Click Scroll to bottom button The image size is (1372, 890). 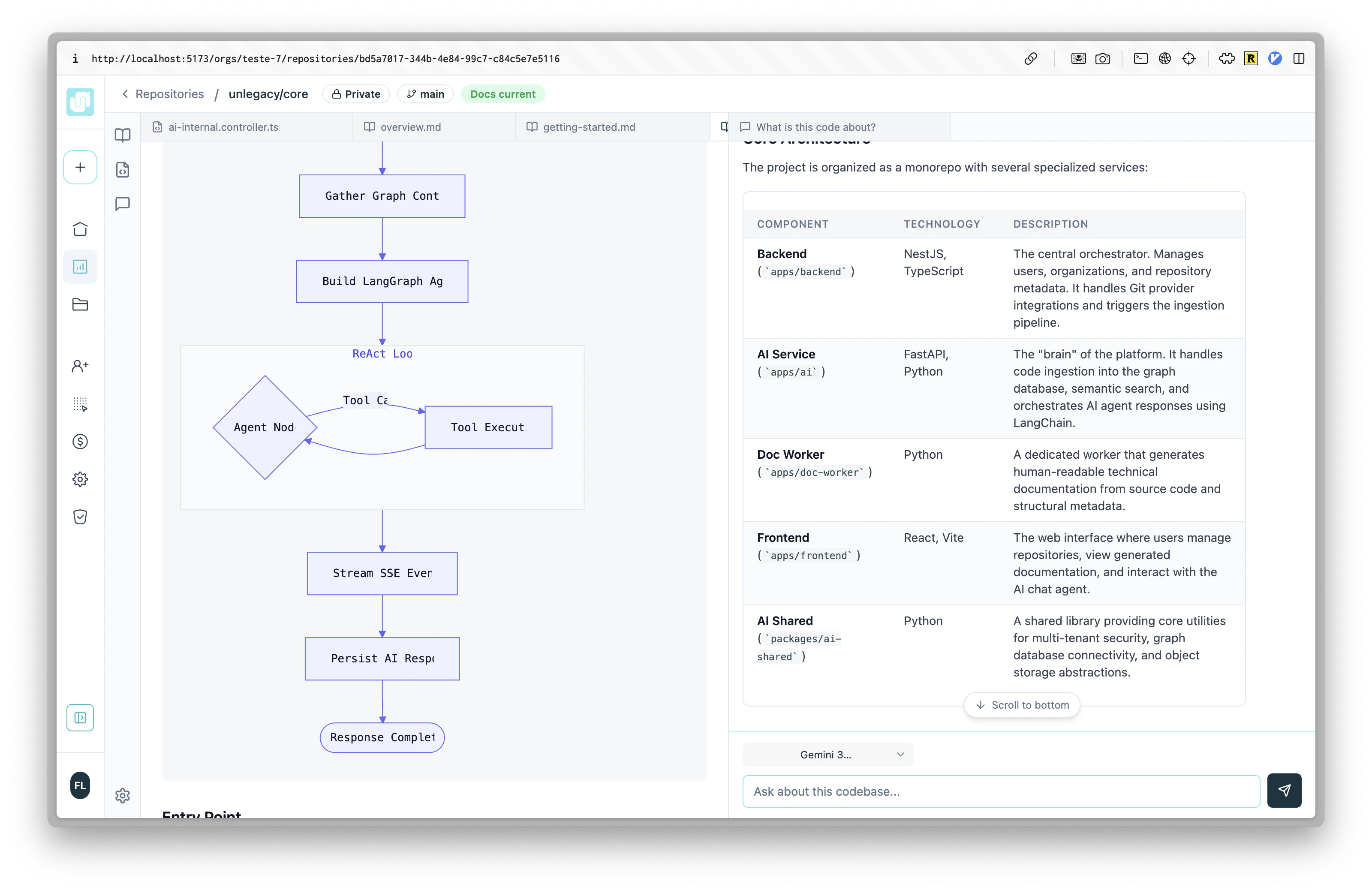point(1022,705)
